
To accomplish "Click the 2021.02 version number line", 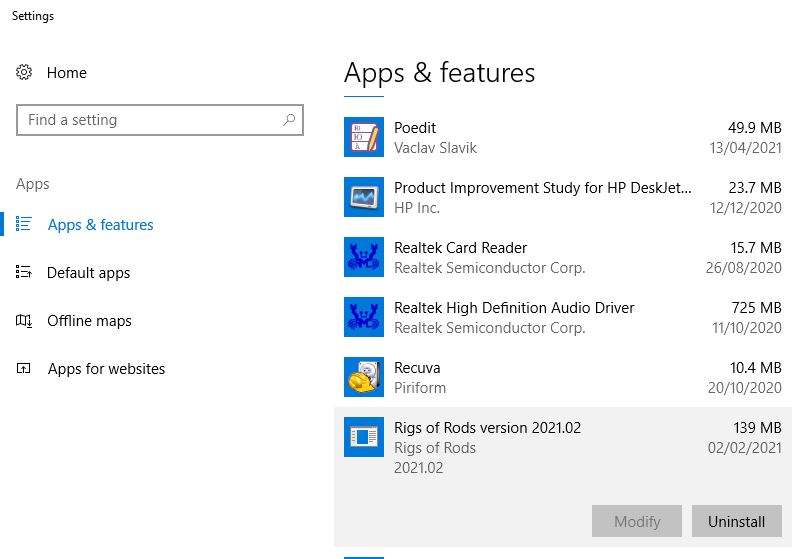I will [x=418, y=468].
